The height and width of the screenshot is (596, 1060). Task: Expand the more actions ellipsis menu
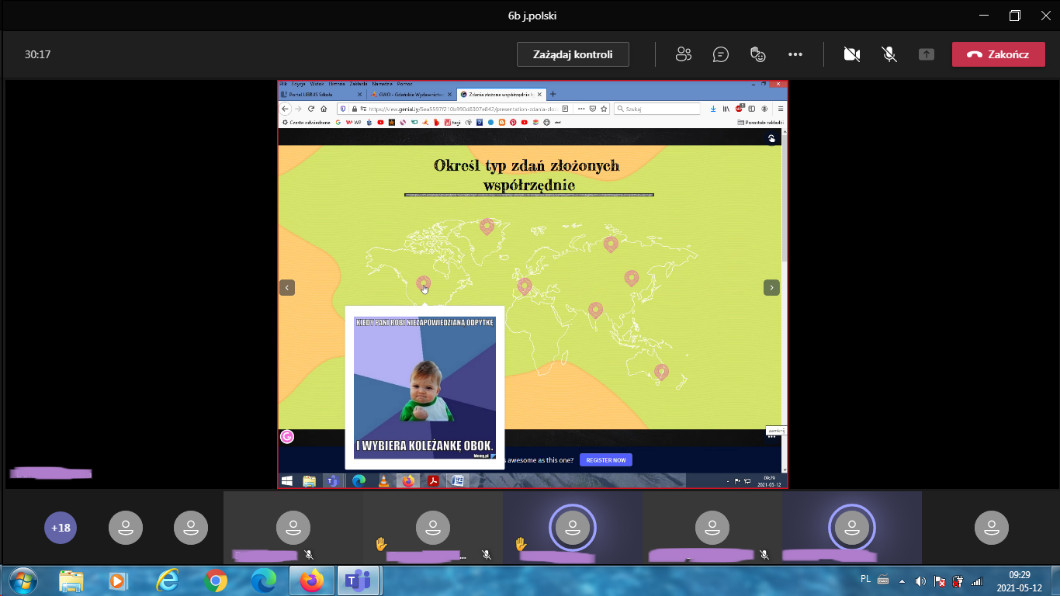pos(795,54)
